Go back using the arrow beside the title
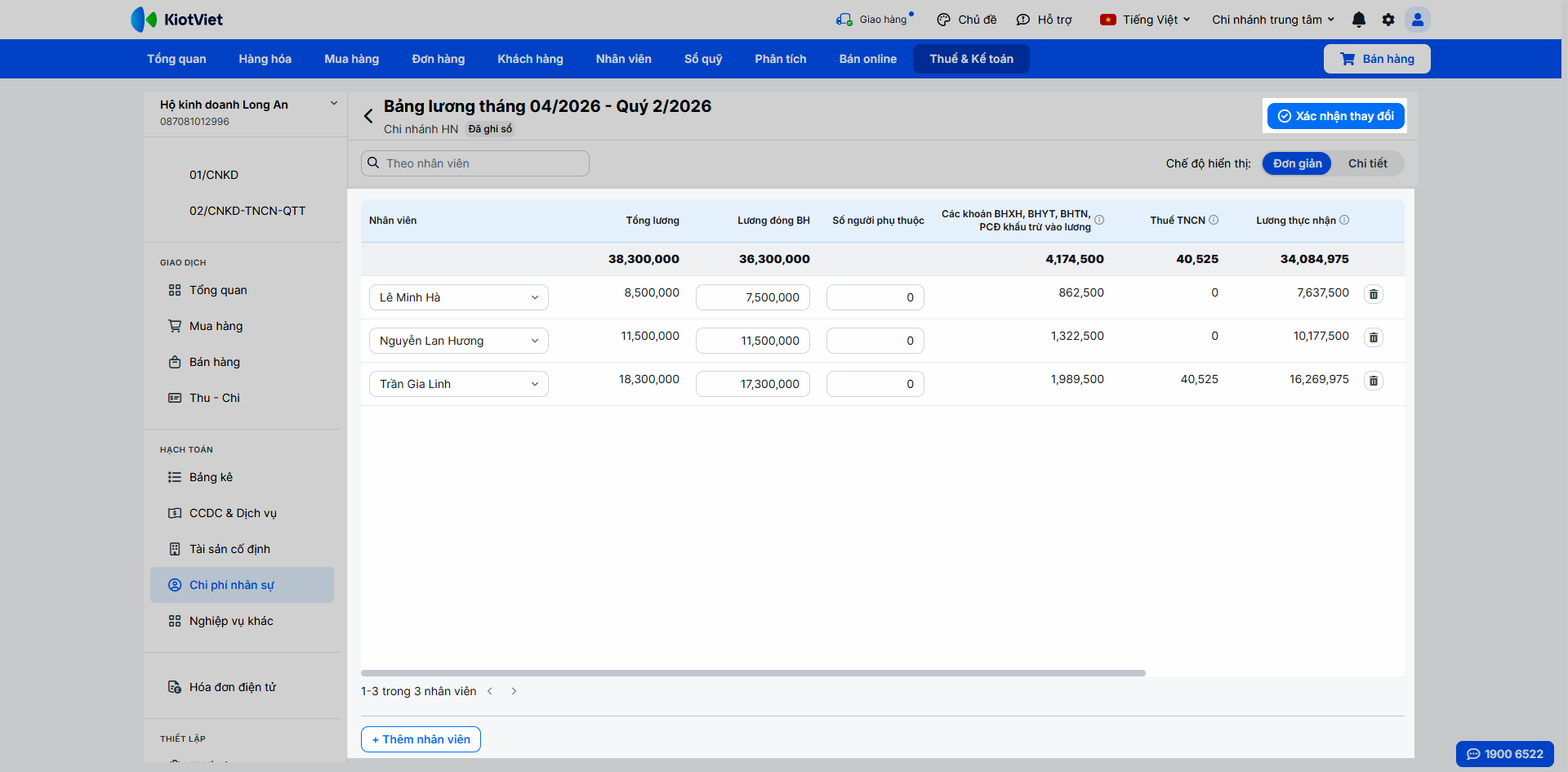This screenshot has width=1568, height=772. click(x=368, y=116)
